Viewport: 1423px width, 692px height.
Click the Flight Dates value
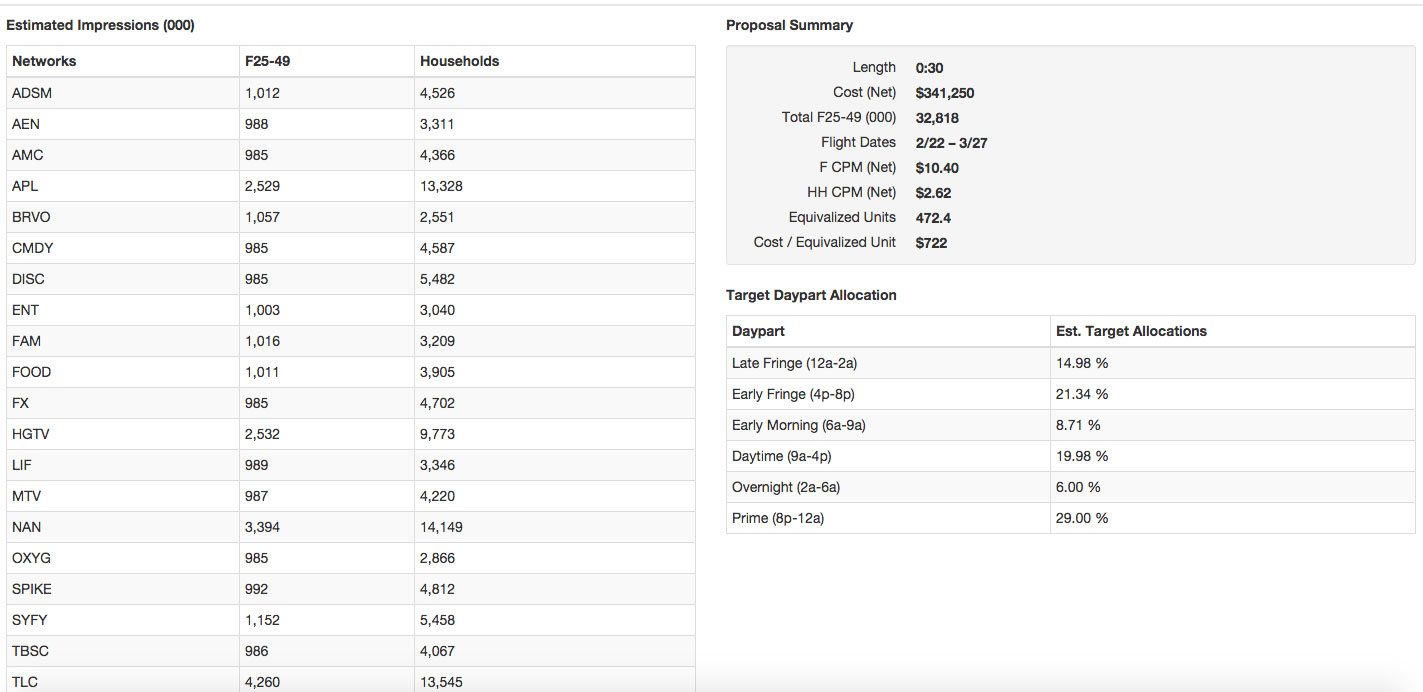click(951, 143)
